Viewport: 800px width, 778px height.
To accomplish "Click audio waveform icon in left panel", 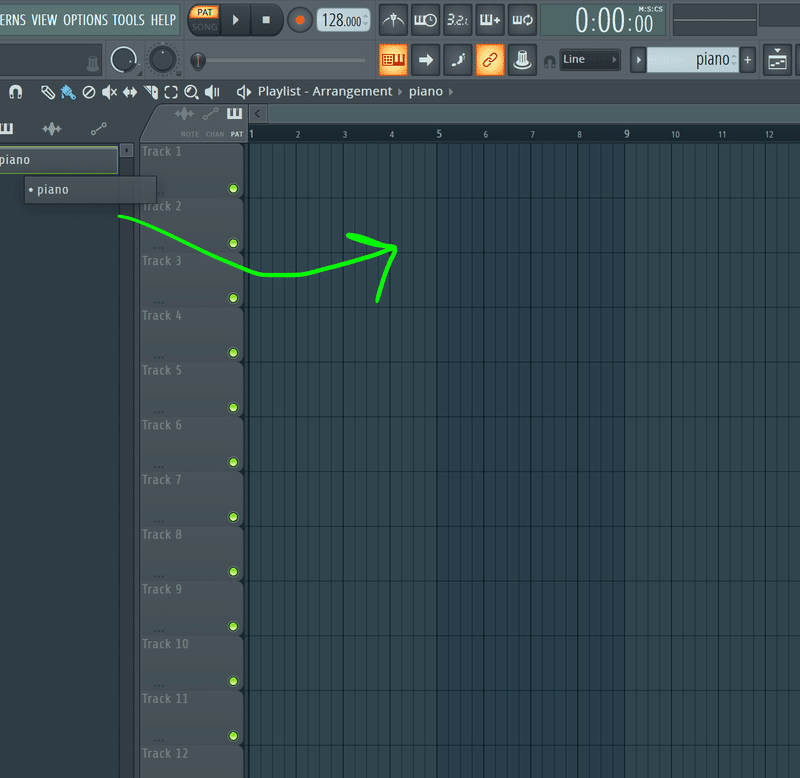I will pyautogui.click(x=52, y=129).
